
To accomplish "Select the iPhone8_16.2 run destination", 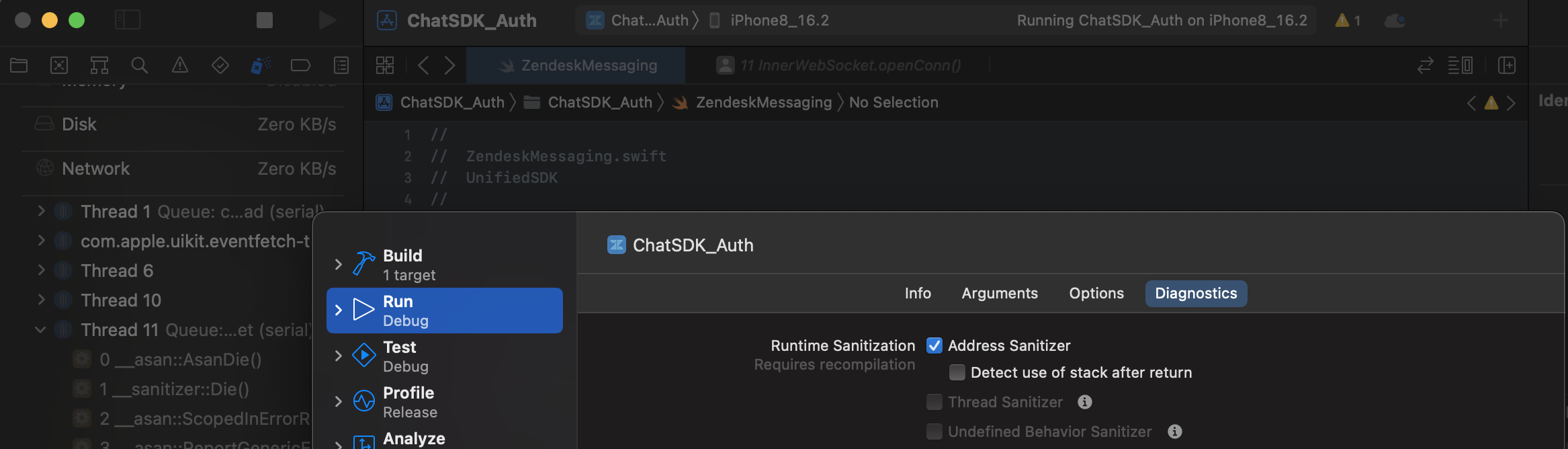I will tap(779, 21).
